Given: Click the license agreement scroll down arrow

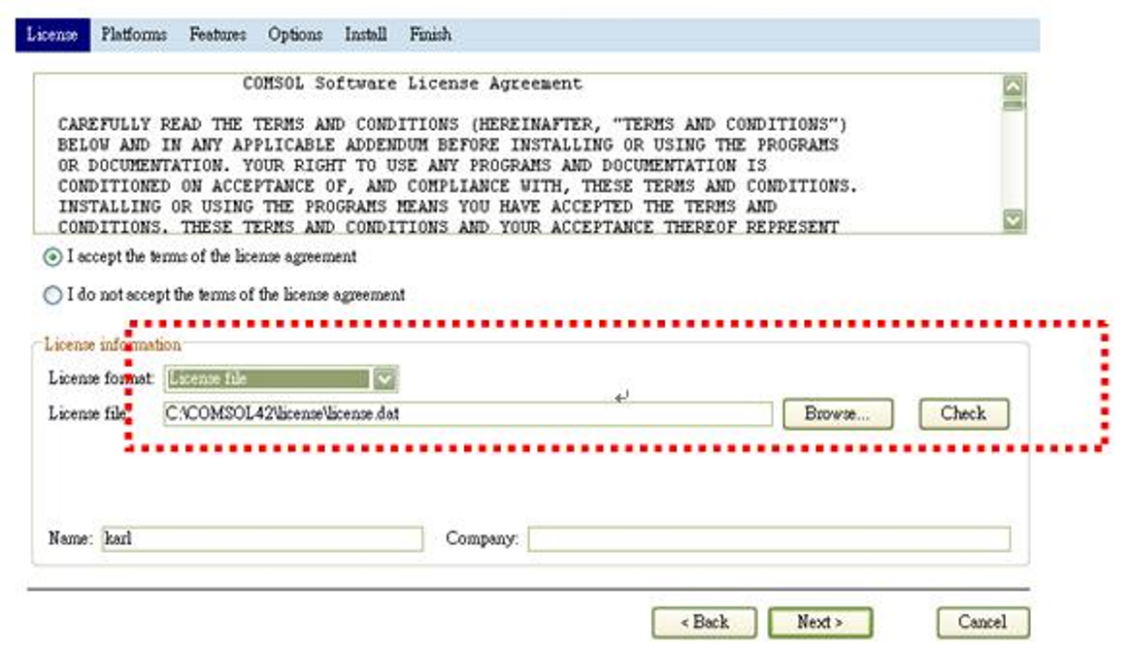Looking at the screenshot, I should click(x=1013, y=219).
